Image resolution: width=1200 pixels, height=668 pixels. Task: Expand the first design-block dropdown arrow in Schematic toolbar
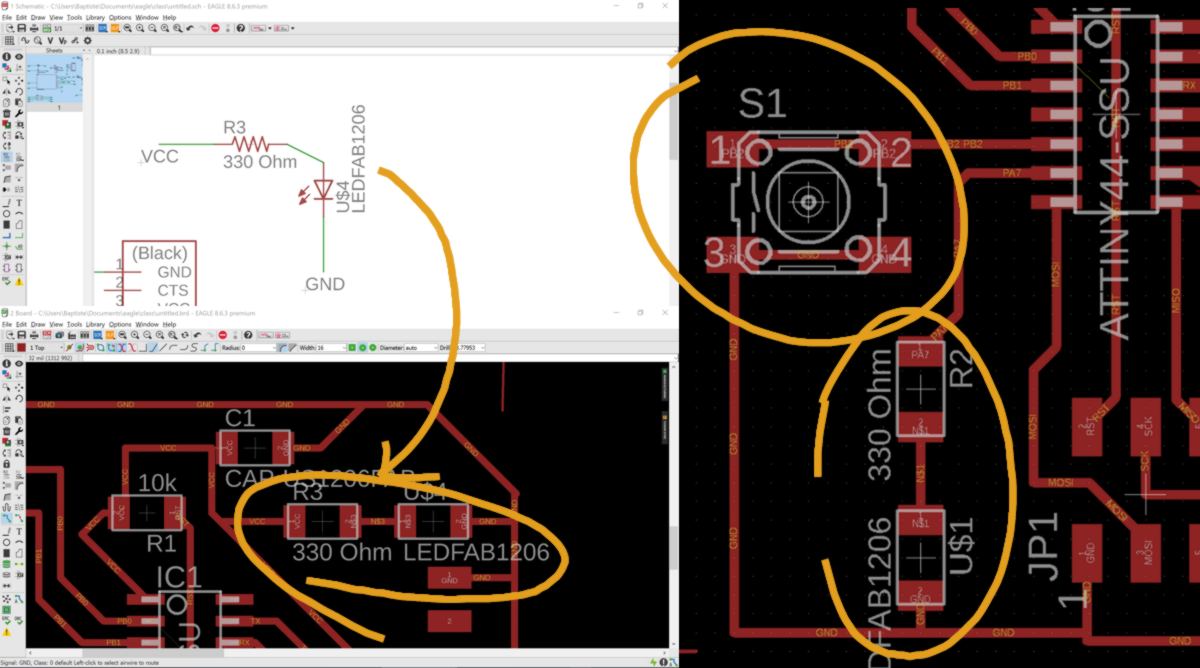tap(270, 28)
